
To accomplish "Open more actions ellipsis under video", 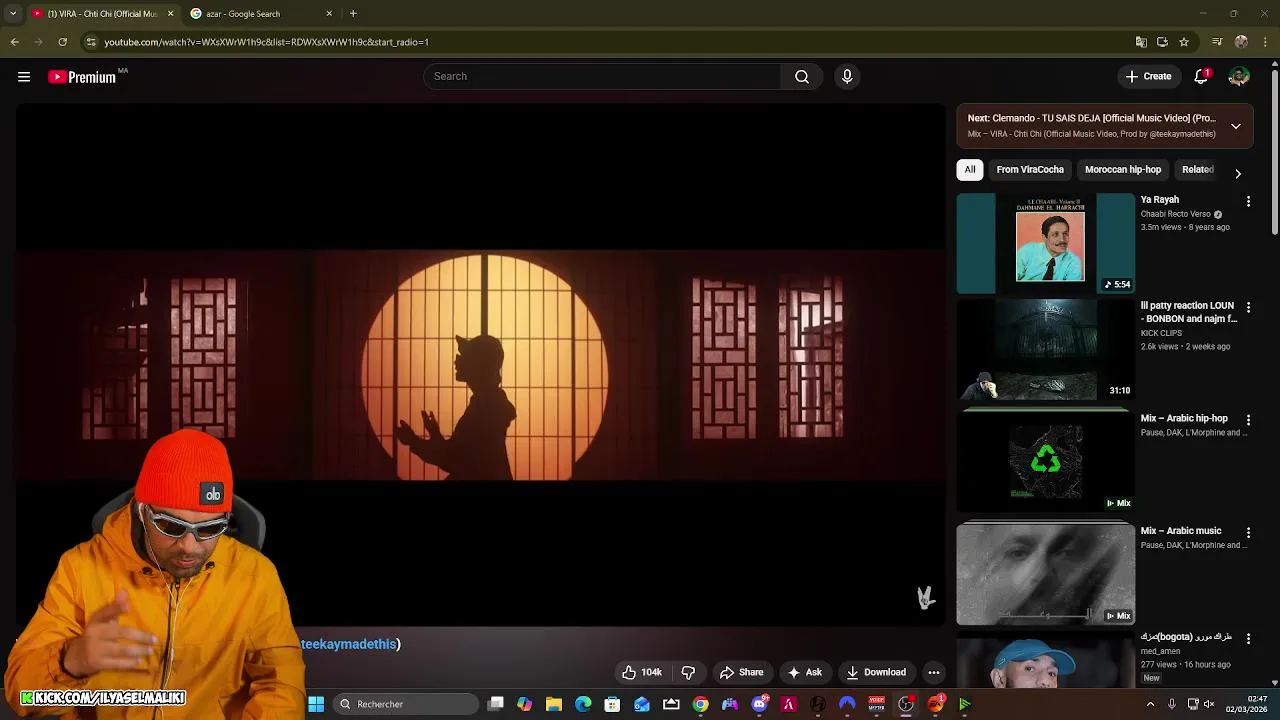I will point(933,673).
